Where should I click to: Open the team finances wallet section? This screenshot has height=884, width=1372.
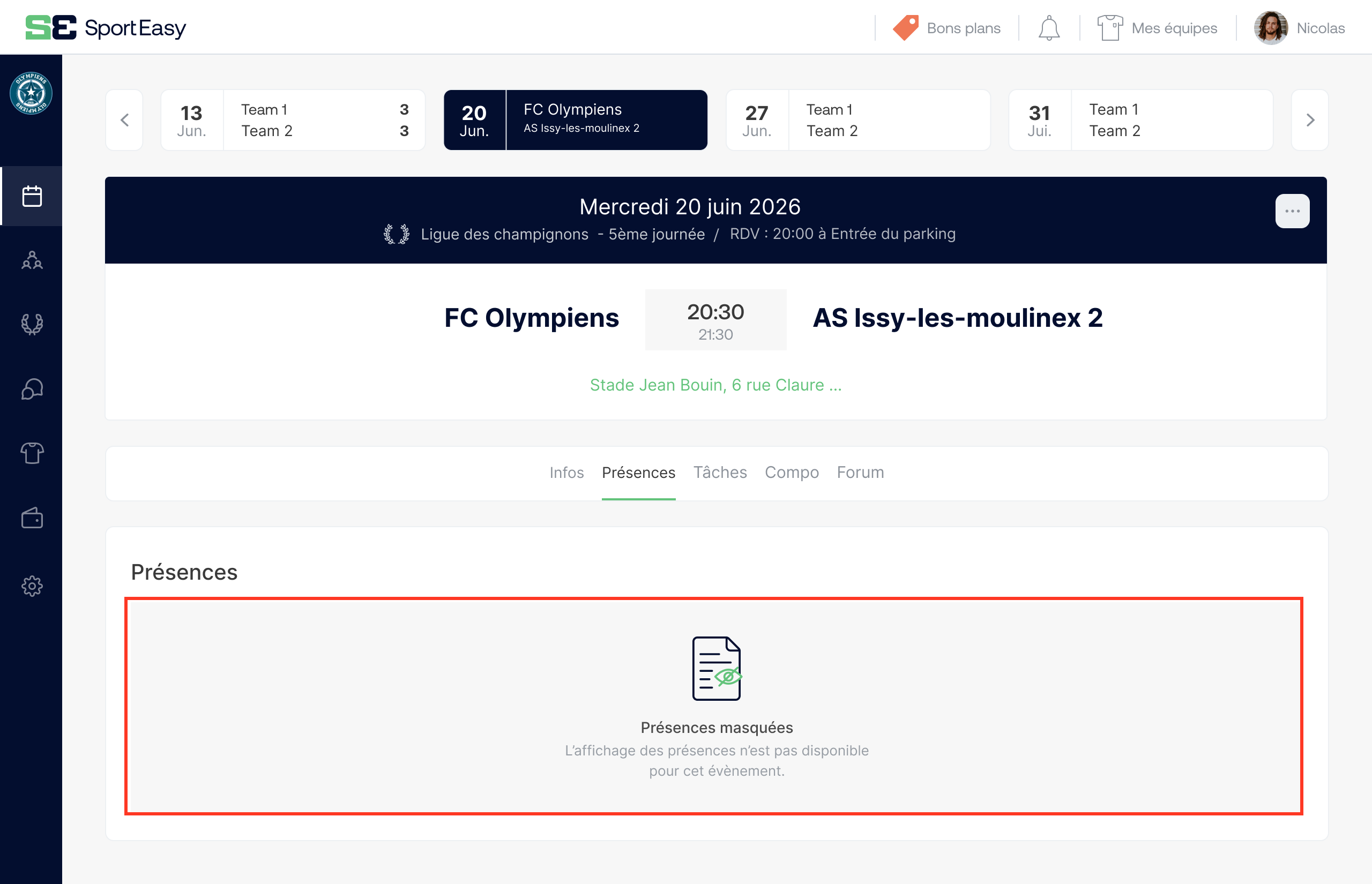32,518
